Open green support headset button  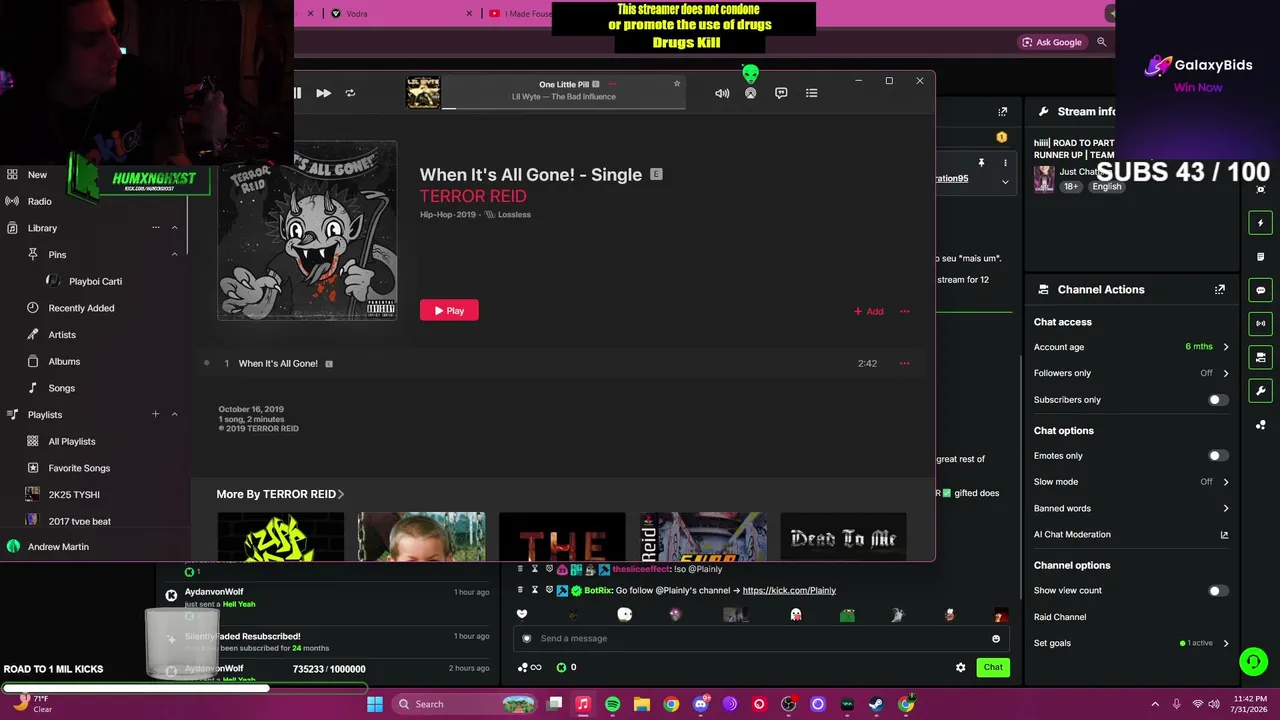pyautogui.click(x=1253, y=662)
